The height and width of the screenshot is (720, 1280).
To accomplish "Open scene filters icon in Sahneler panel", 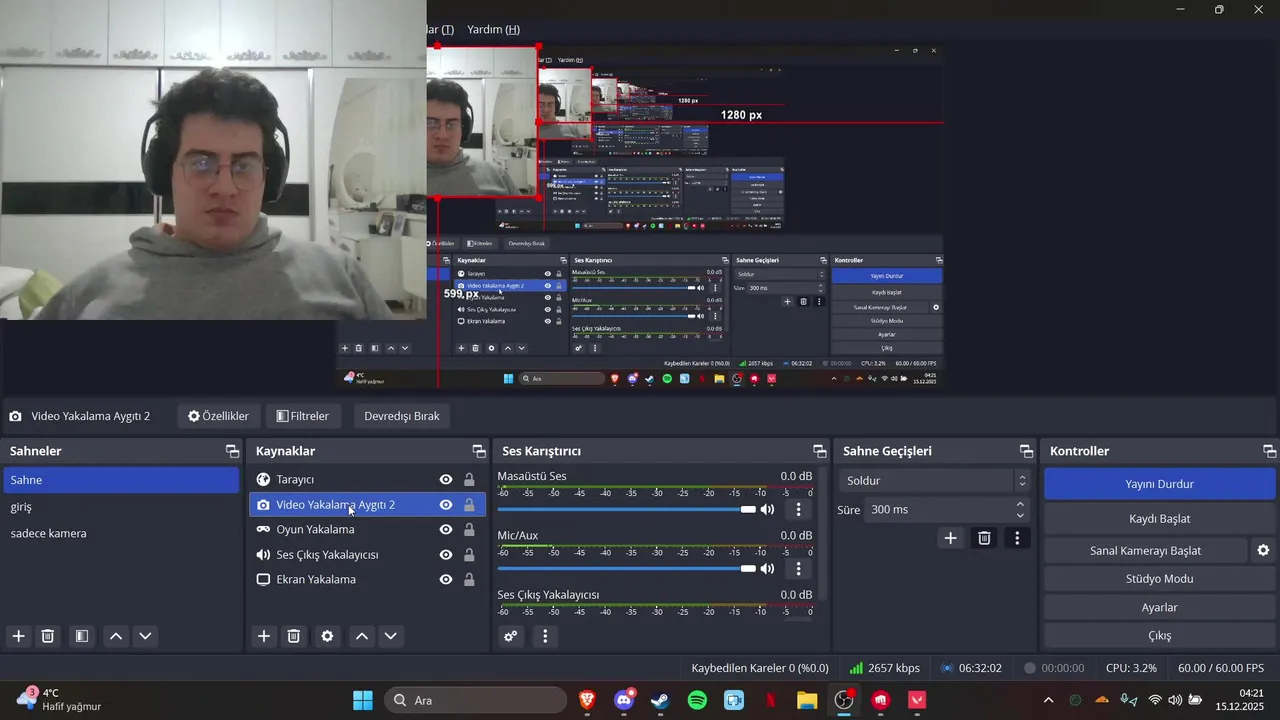I will tap(82, 636).
